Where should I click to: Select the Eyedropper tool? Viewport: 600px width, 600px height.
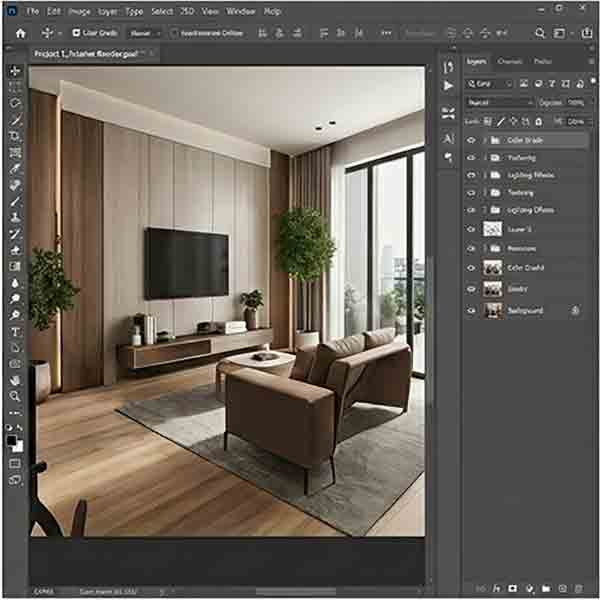15,169
